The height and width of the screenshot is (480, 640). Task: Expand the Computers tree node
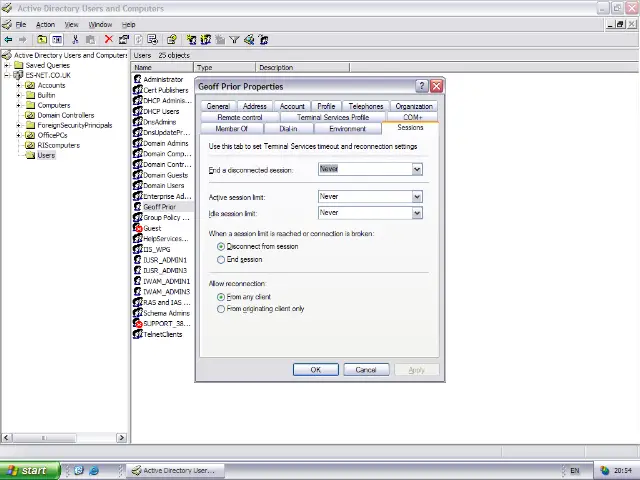coord(18,105)
